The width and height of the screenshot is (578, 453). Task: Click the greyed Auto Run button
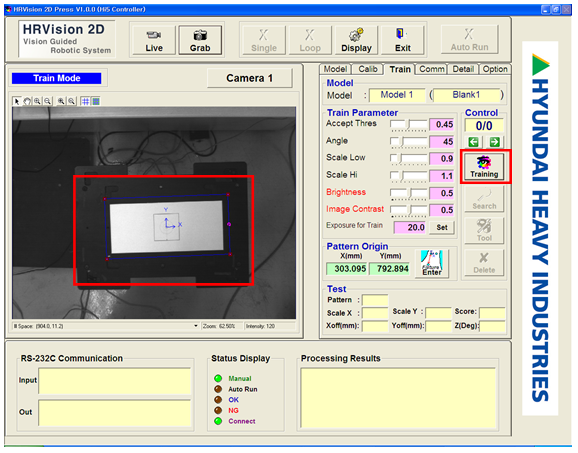469,39
